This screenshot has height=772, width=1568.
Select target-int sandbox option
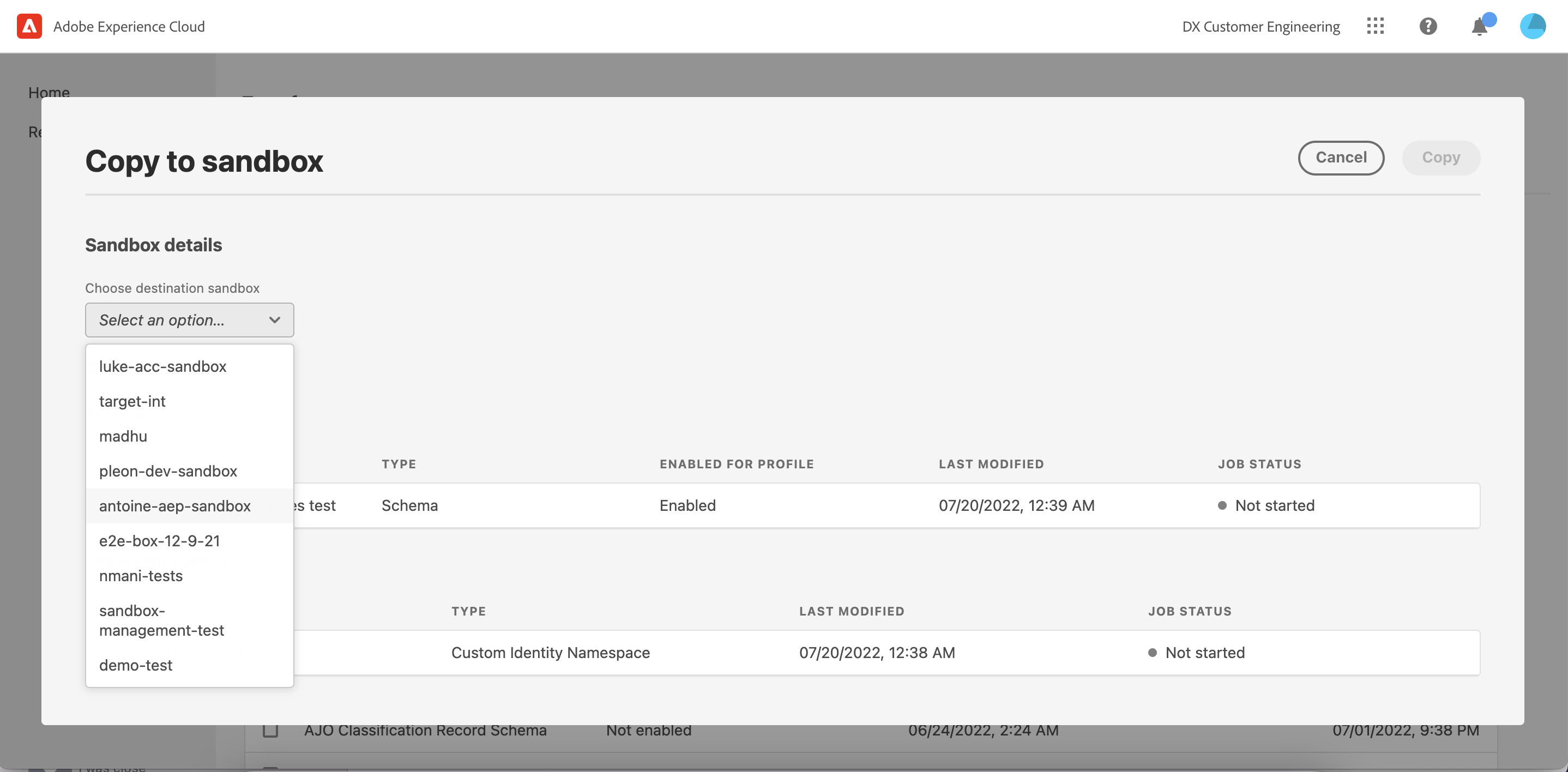(132, 401)
